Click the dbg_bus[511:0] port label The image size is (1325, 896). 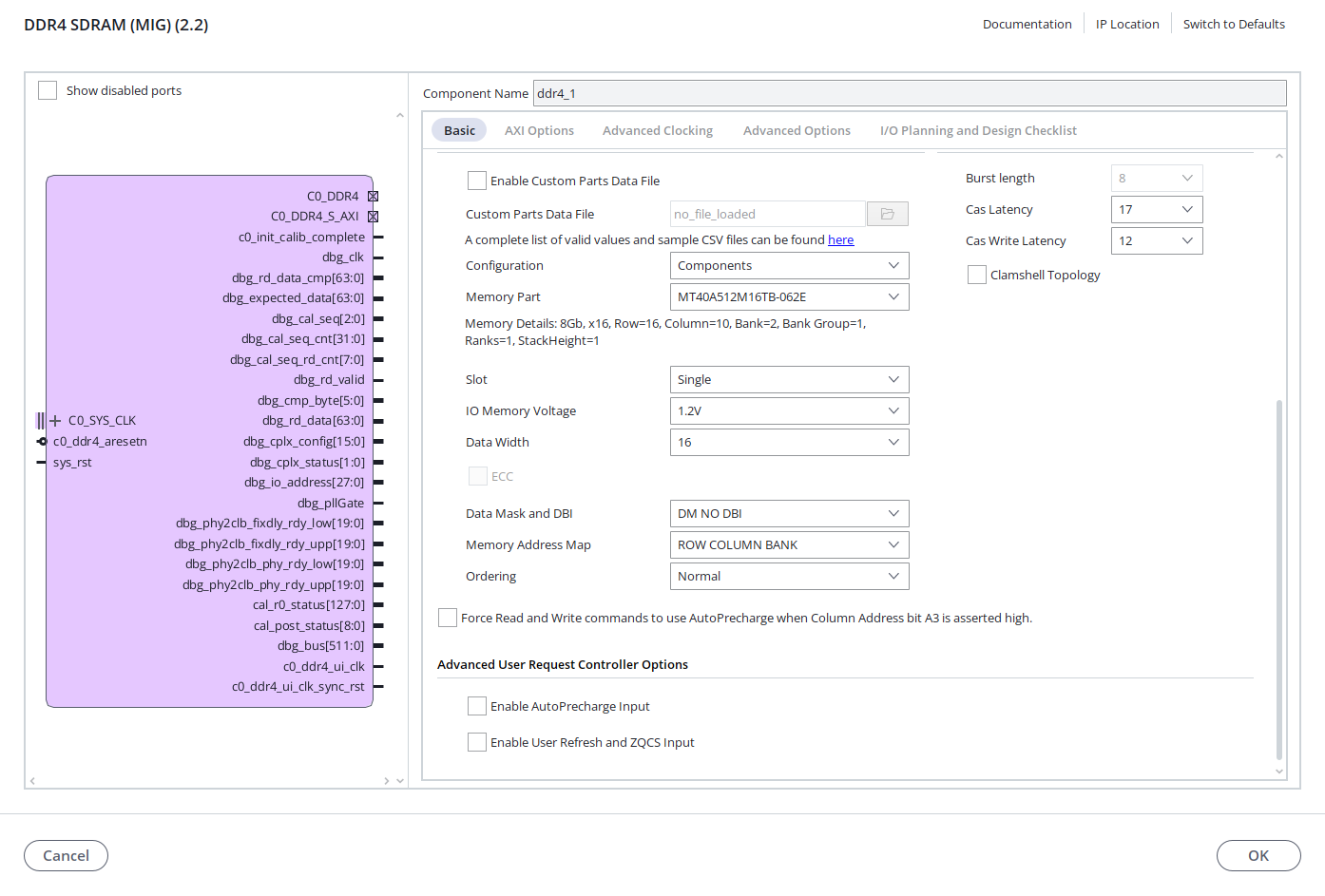[x=320, y=645]
